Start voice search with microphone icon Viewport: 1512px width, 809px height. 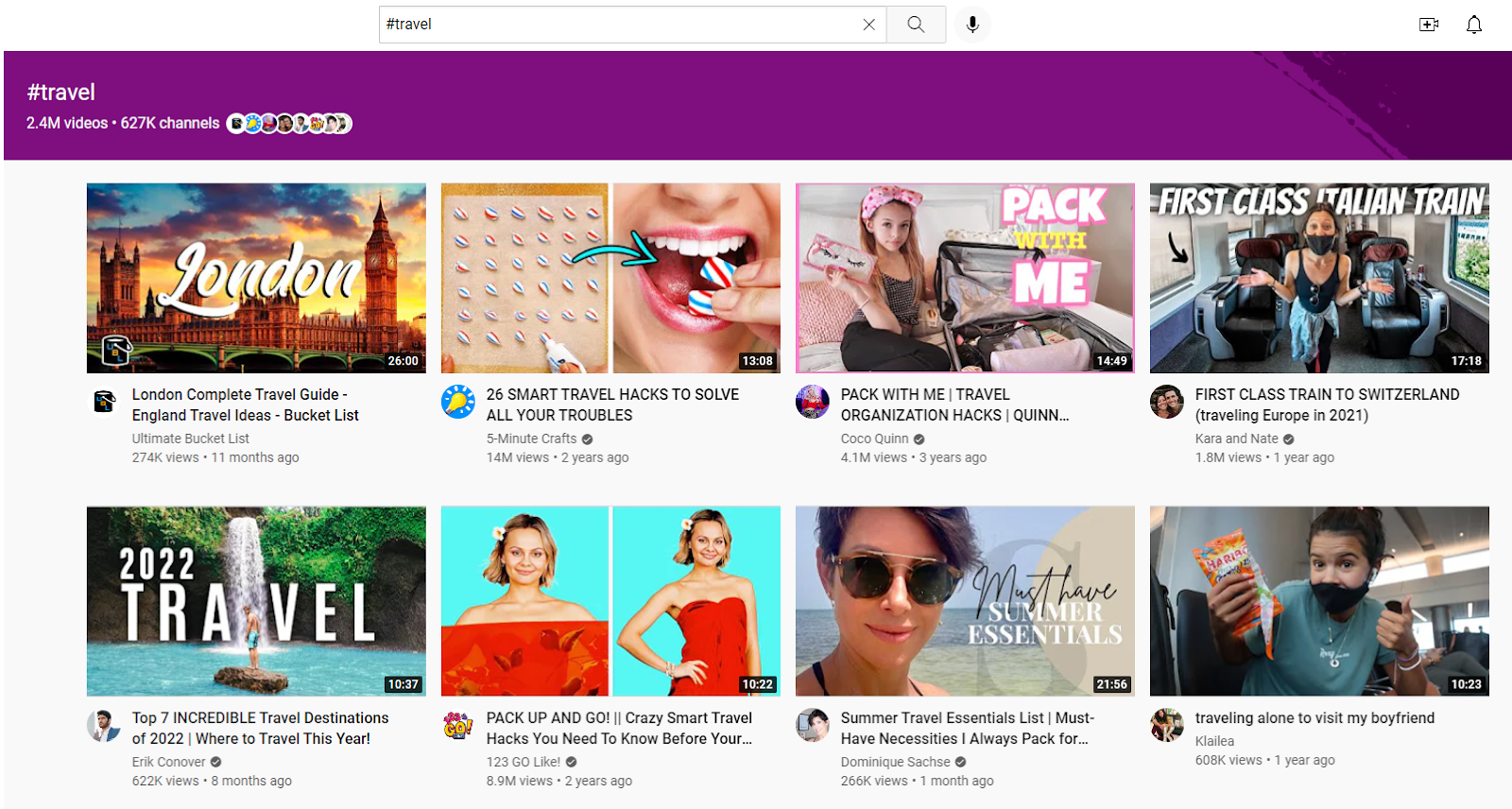(x=972, y=25)
